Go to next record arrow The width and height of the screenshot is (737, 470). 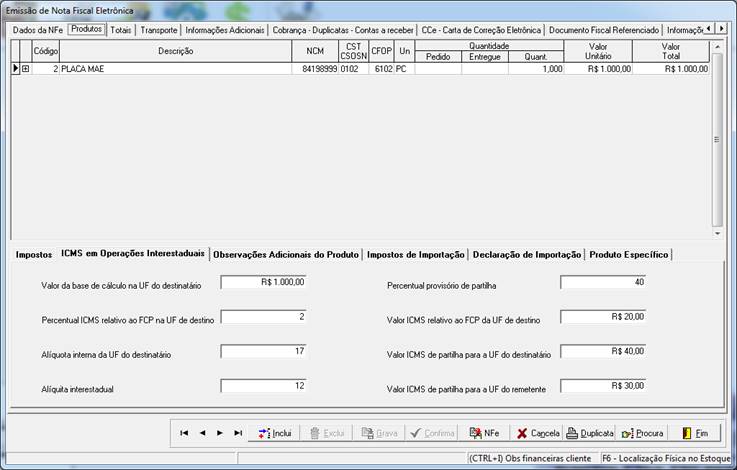tap(220, 433)
